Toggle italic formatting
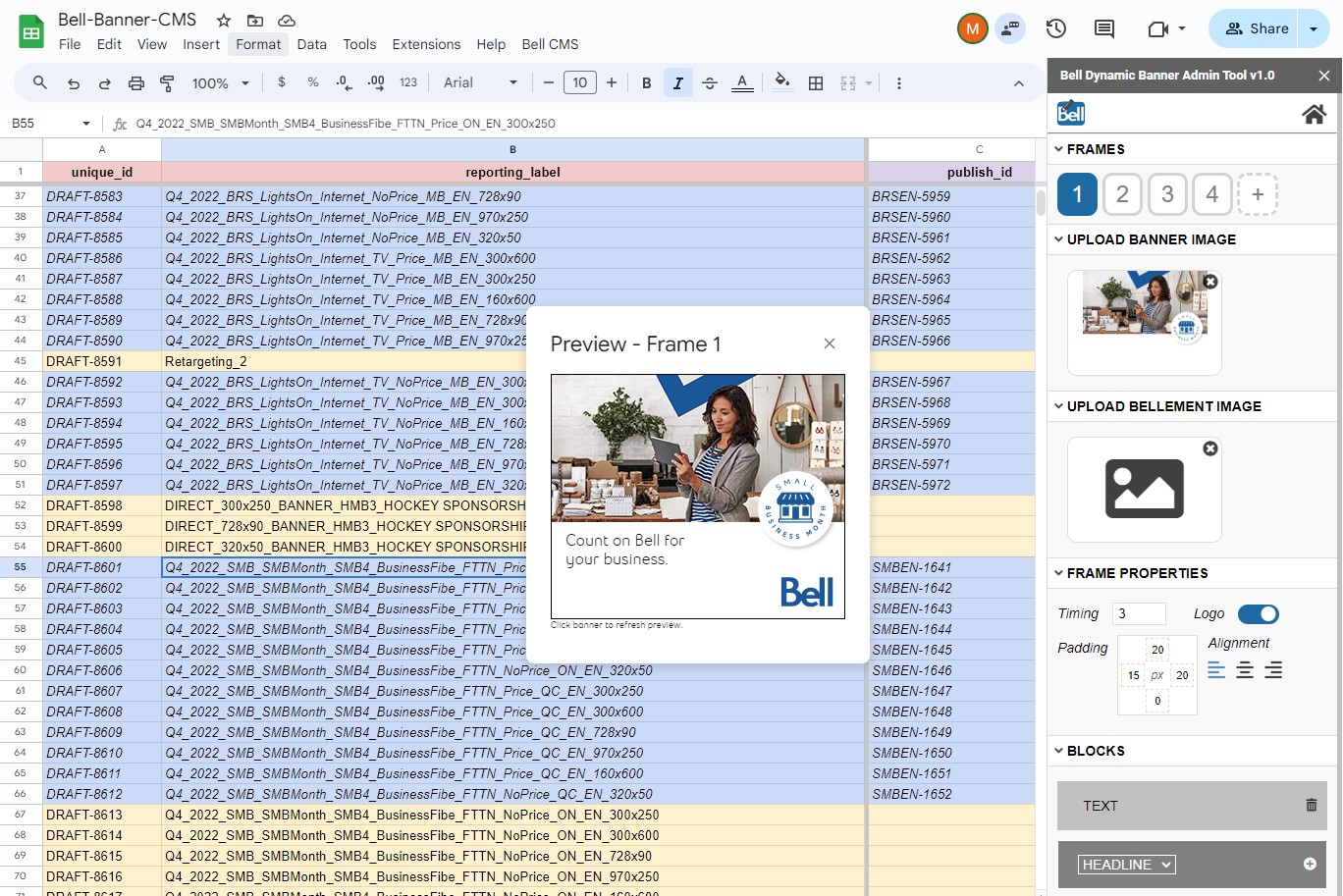 [x=677, y=83]
